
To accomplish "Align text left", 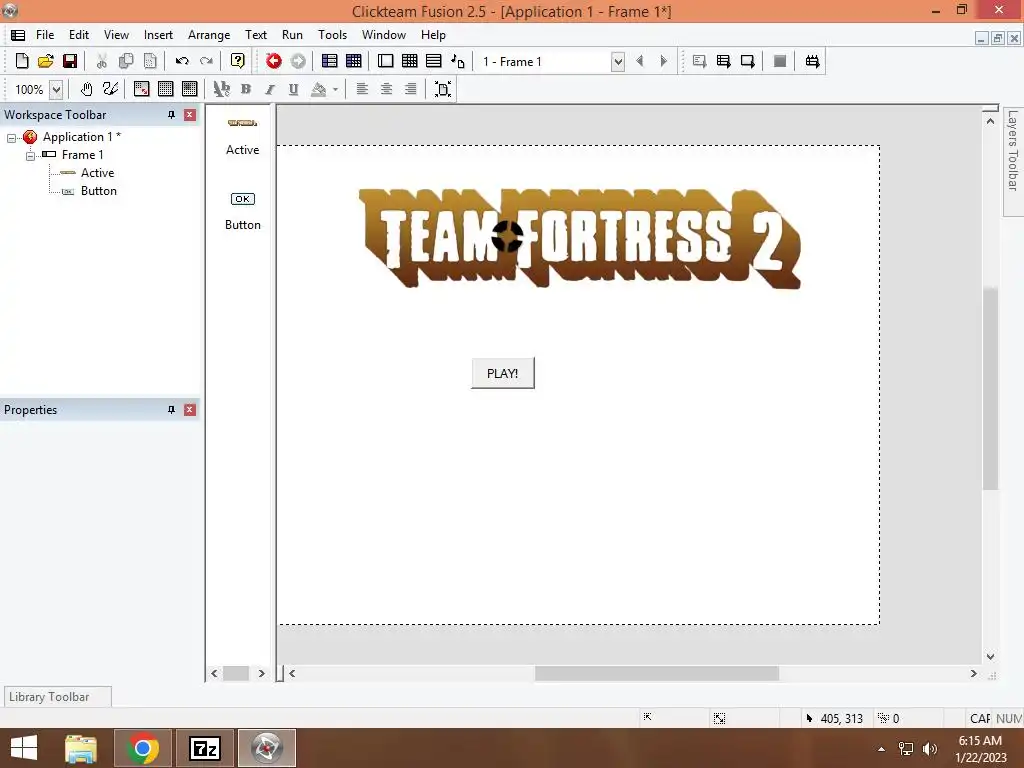I will (362, 89).
